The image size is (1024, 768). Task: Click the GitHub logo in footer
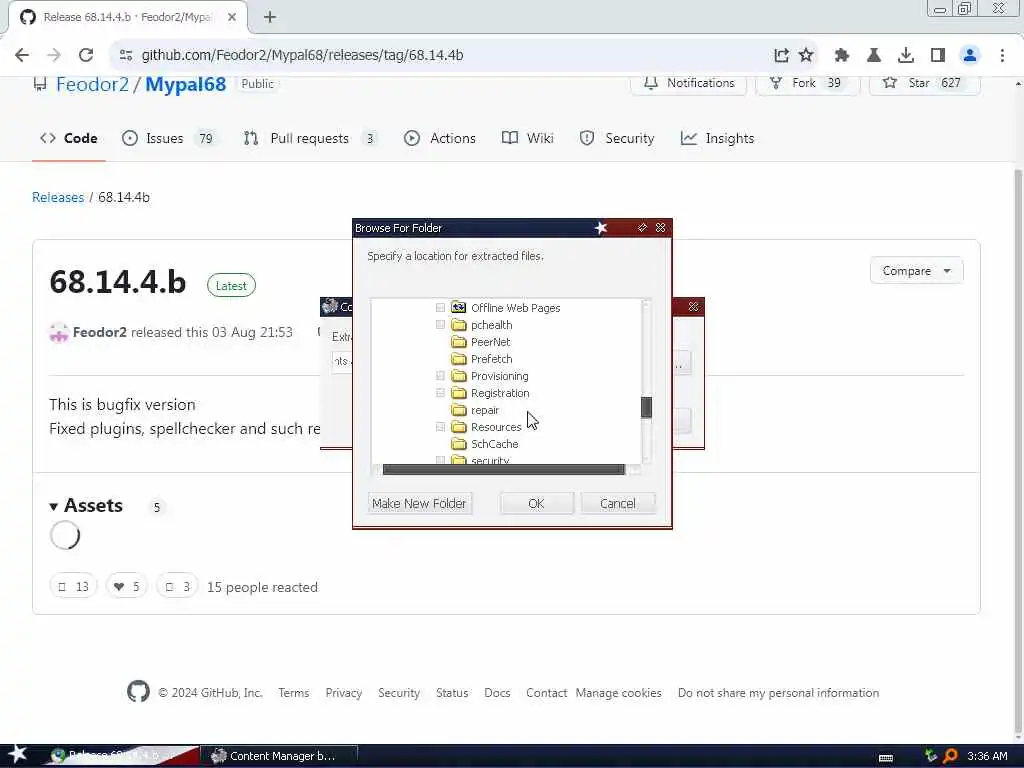pyautogui.click(x=138, y=691)
